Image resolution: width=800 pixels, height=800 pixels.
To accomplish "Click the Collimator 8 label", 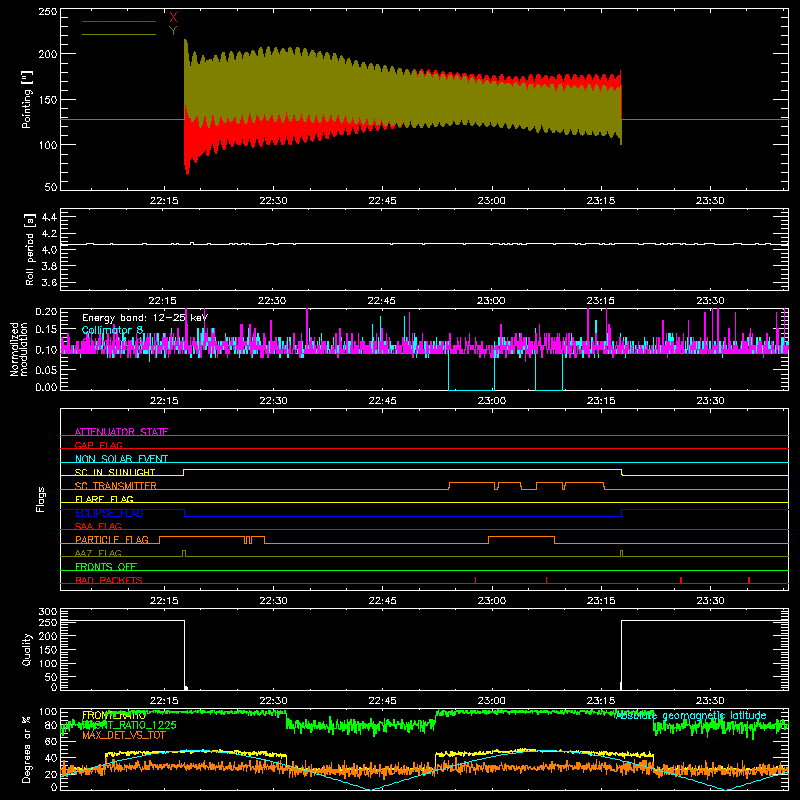I will point(112,330).
